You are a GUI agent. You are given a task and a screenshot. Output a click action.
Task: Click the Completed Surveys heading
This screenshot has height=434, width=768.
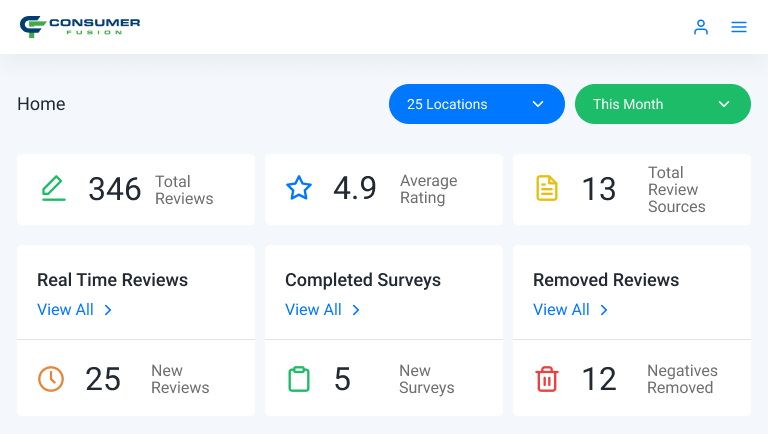tap(363, 280)
